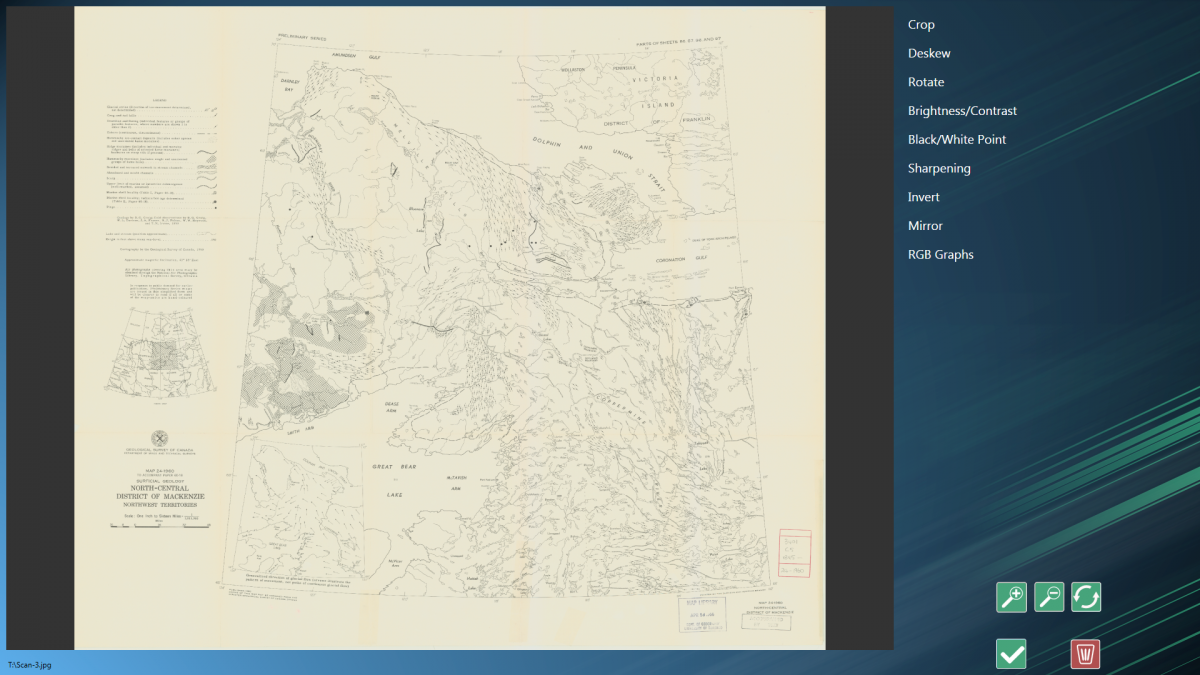Select the zoom in magnifier icon
1200x675 pixels.
(1010, 597)
